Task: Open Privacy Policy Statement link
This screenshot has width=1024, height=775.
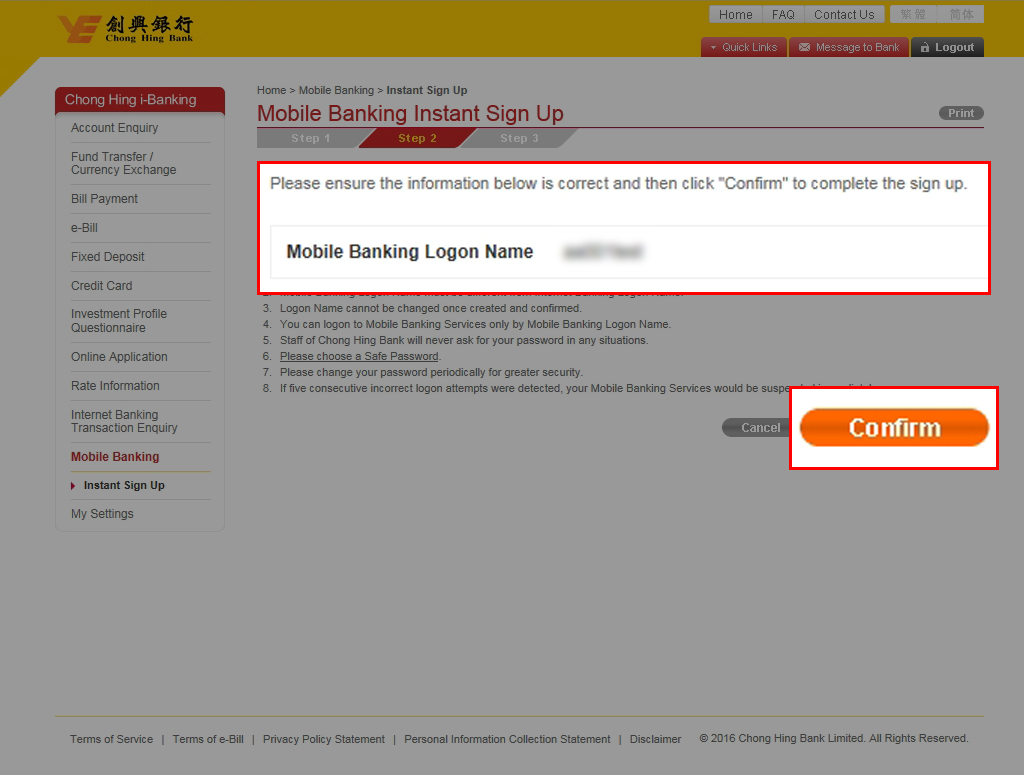Action: coord(324,739)
